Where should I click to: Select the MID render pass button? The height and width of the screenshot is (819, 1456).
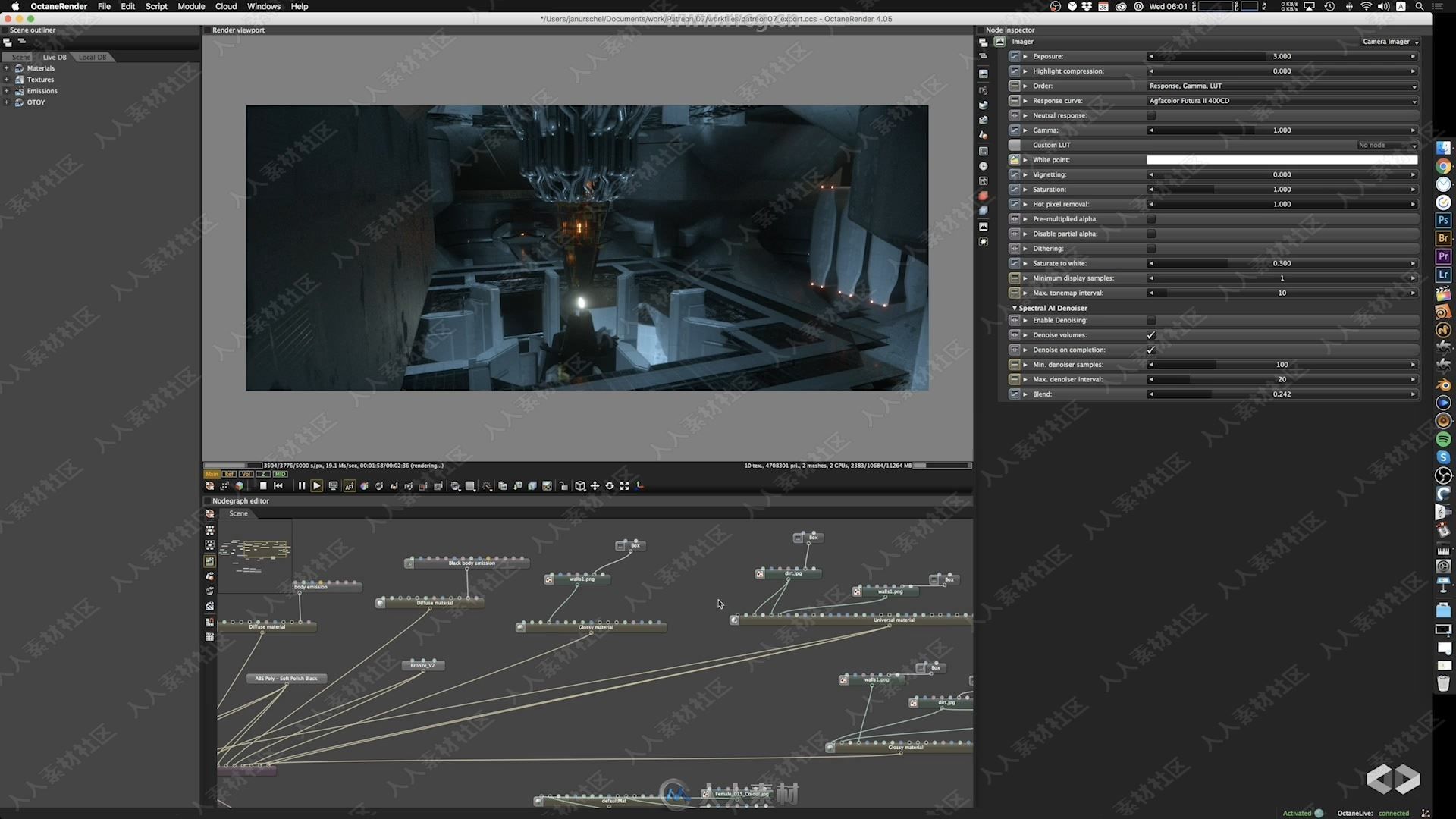(x=281, y=474)
